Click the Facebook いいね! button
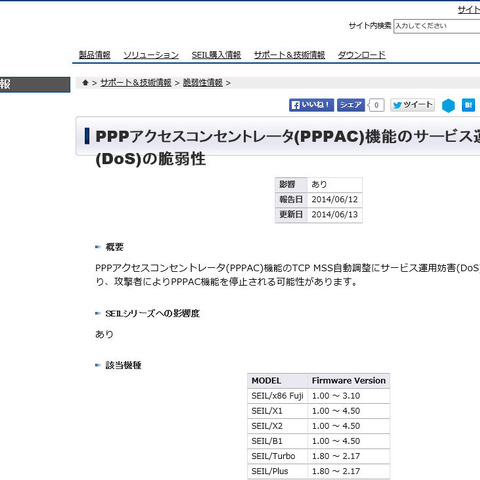The height and width of the screenshot is (480, 480). (x=311, y=105)
